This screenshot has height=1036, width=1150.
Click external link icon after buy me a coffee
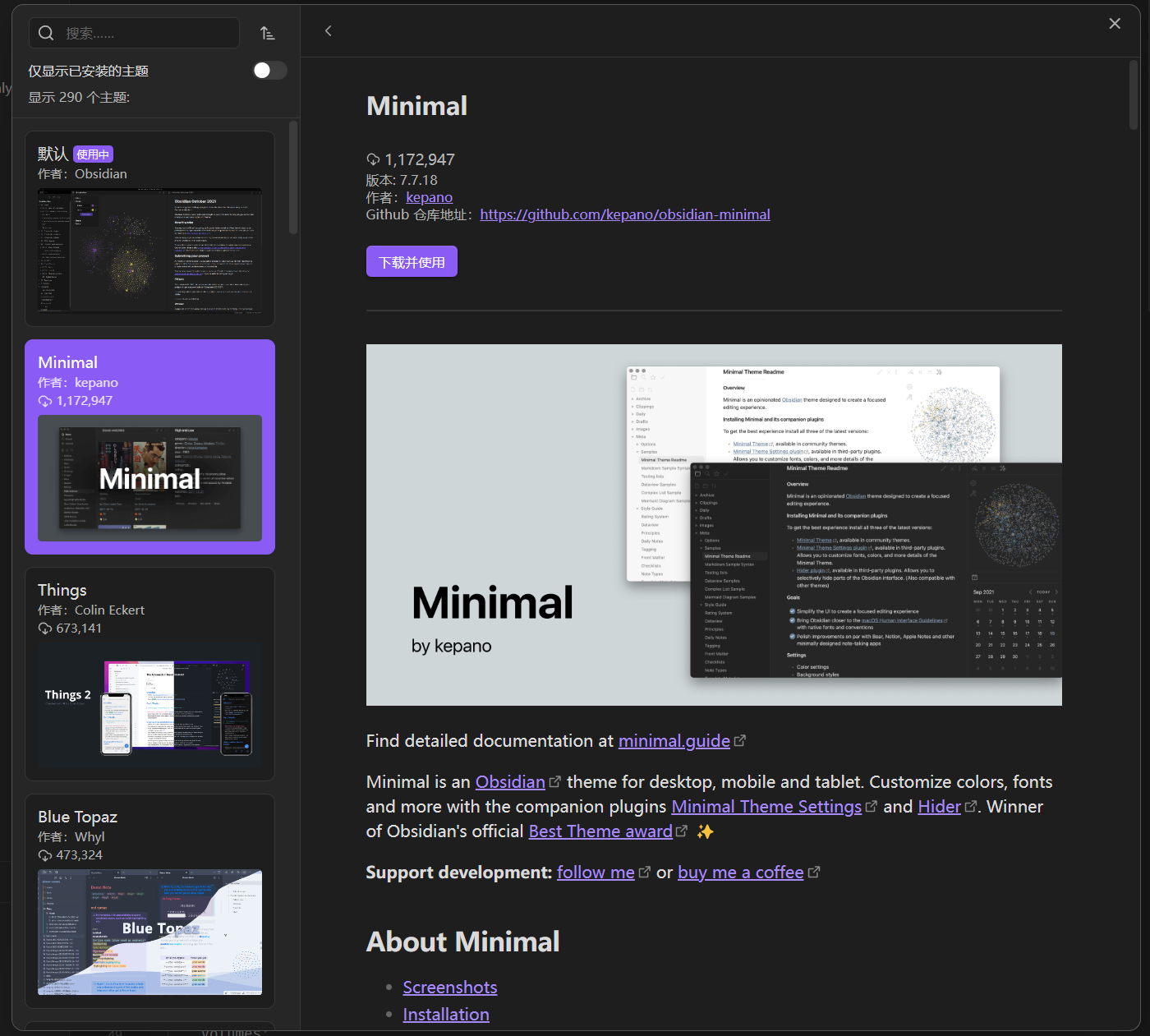click(813, 873)
